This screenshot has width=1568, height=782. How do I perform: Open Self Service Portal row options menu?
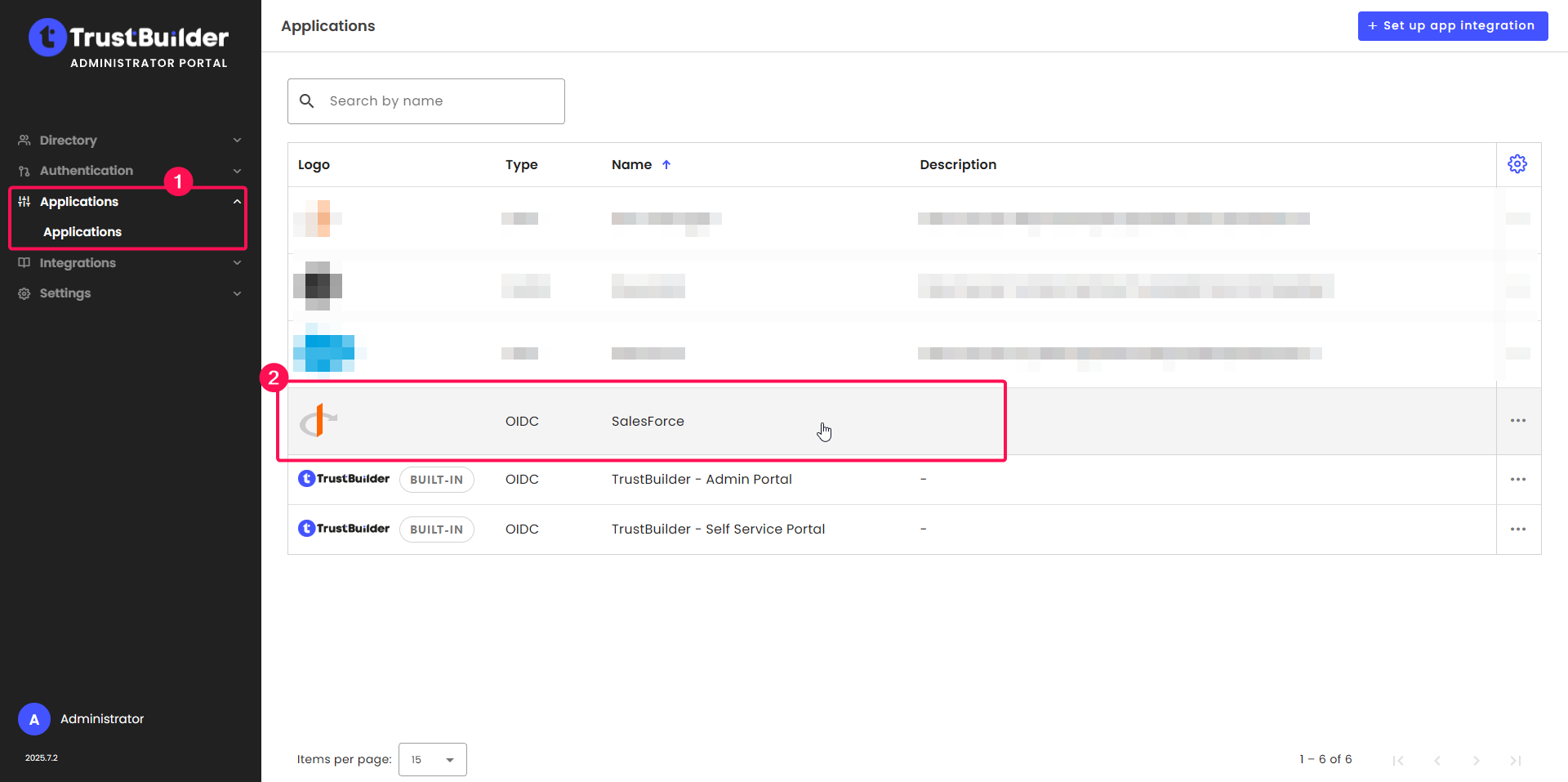1517,530
